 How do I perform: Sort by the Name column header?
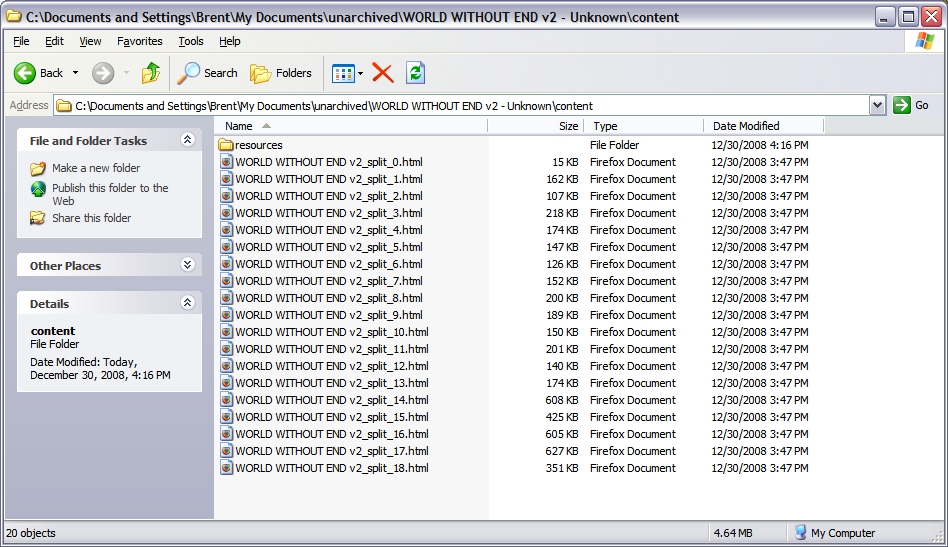click(351, 126)
